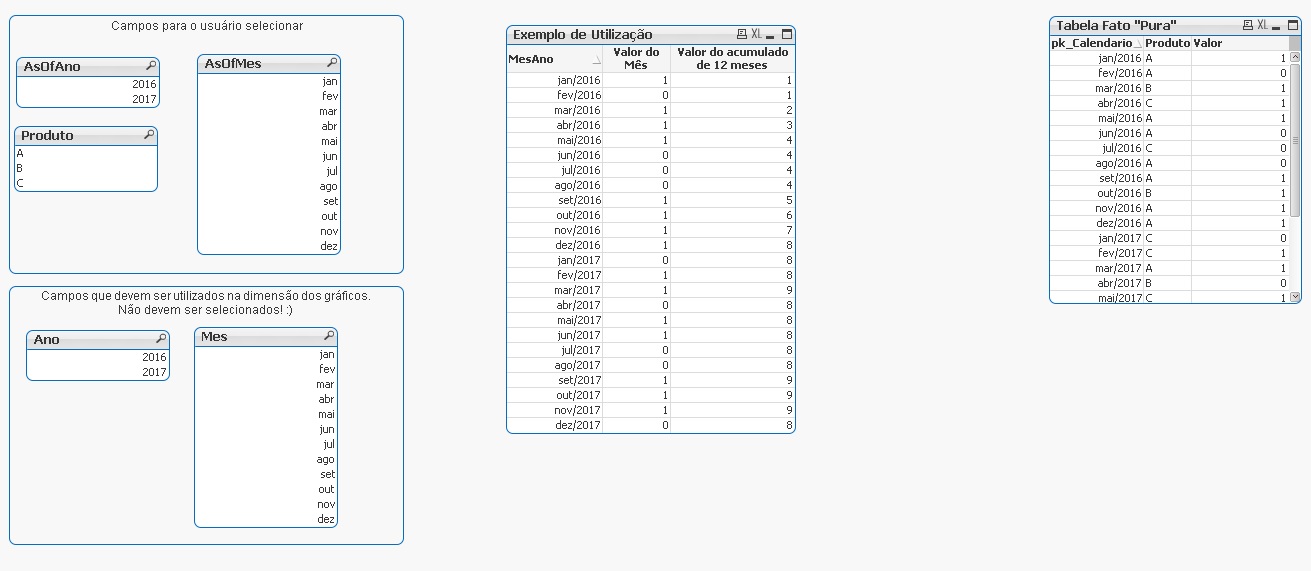Select out/2016 cell in Tabela Fato table
Image resolution: width=1311 pixels, height=571 pixels.
click(1097, 193)
